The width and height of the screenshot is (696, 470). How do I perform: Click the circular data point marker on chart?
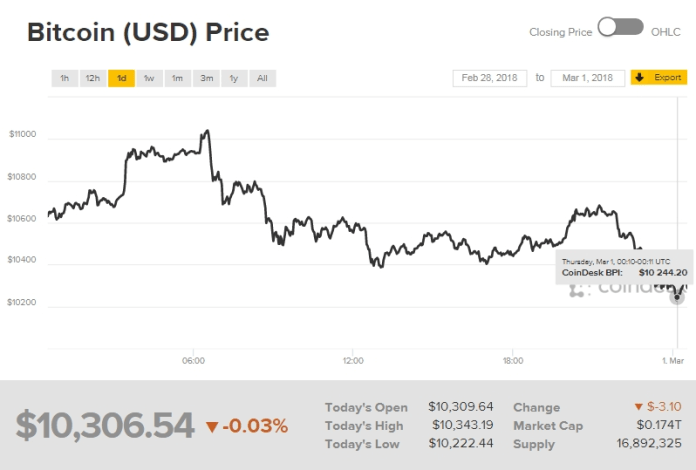pos(678,297)
